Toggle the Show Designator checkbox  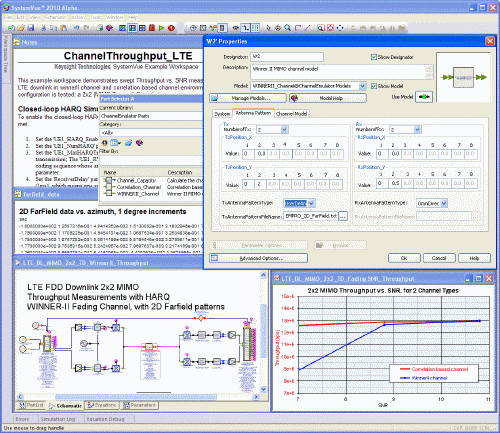coord(374,57)
